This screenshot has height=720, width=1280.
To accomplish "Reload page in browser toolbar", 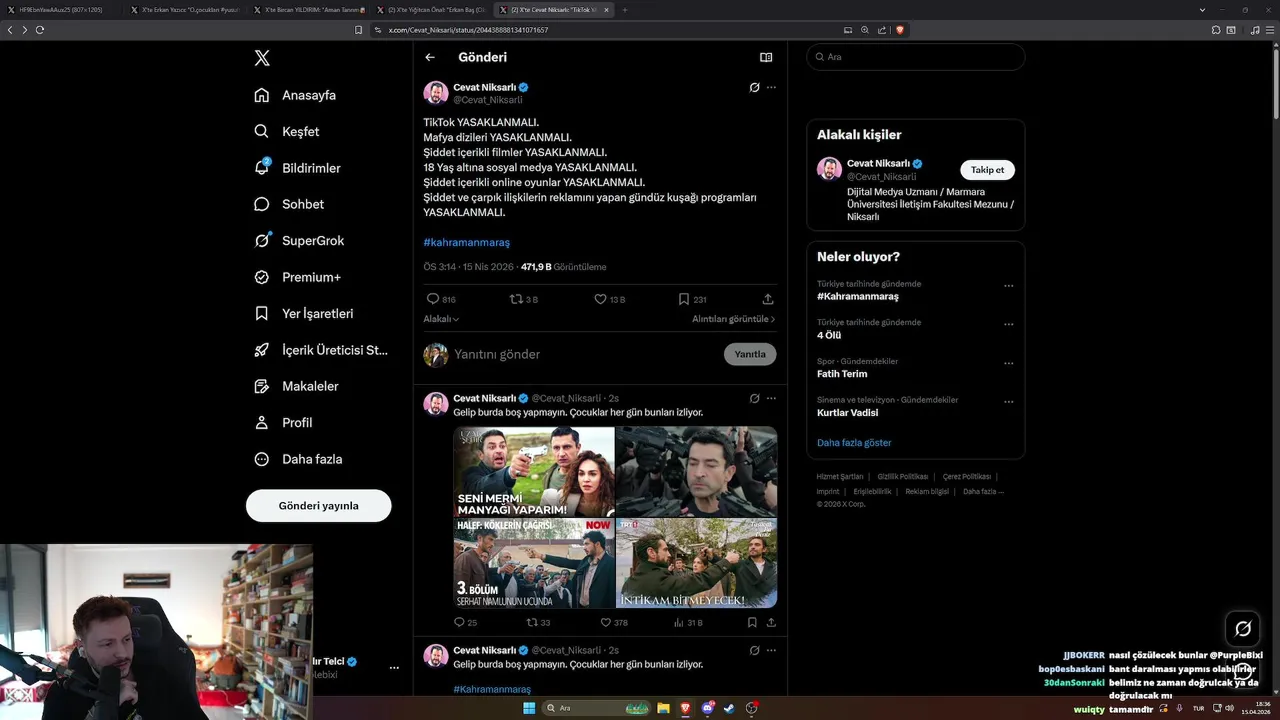I will click(40, 30).
